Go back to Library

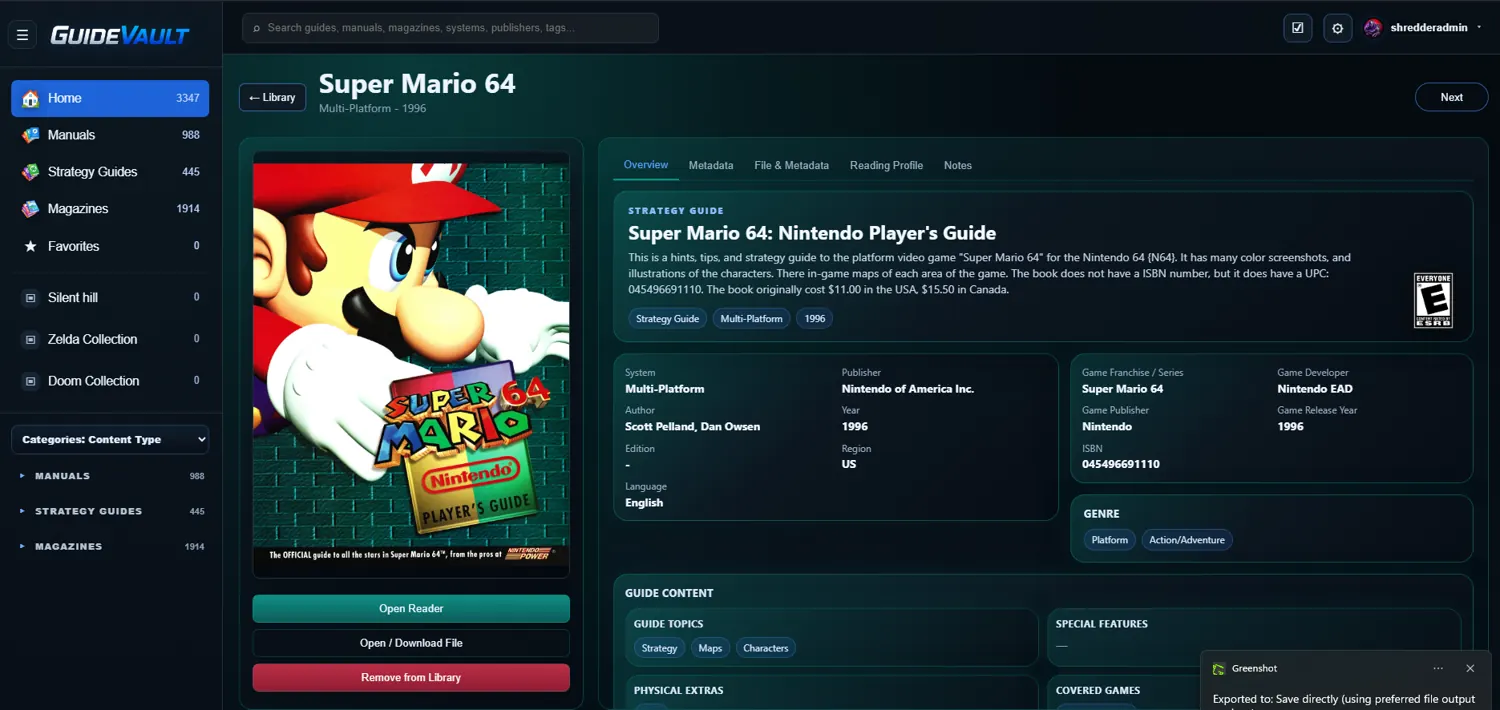click(x=272, y=97)
